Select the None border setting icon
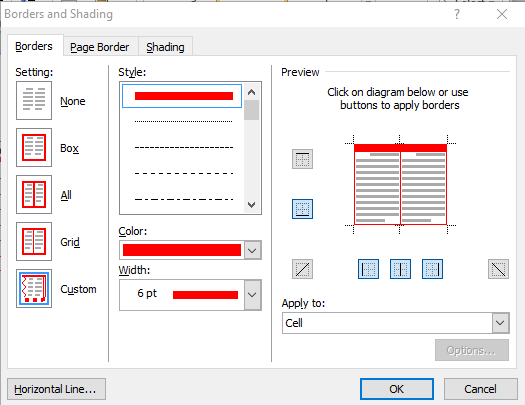The width and height of the screenshot is (525, 405). tap(34, 100)
